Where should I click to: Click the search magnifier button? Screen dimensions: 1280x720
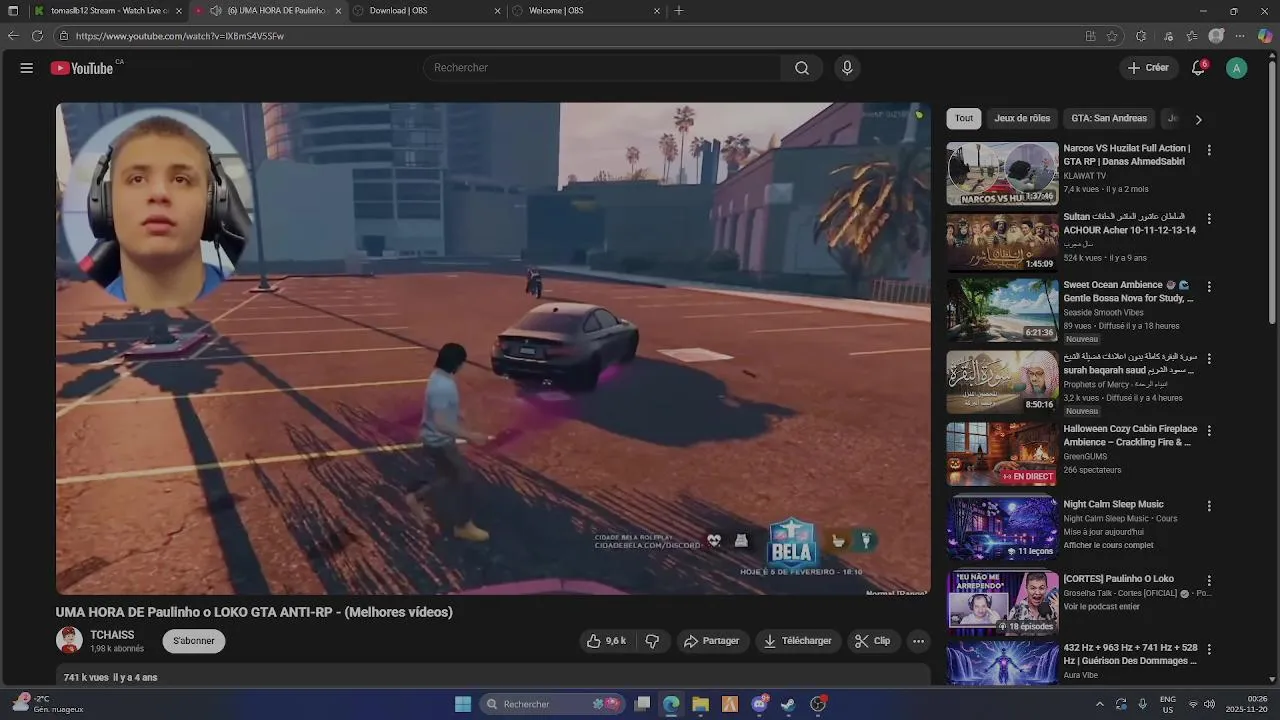tap(802, 68)
